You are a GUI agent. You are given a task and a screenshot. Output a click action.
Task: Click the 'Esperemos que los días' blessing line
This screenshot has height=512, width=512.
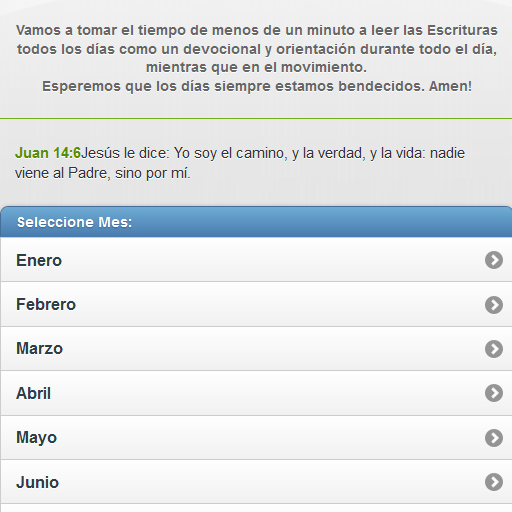point(257,86)
